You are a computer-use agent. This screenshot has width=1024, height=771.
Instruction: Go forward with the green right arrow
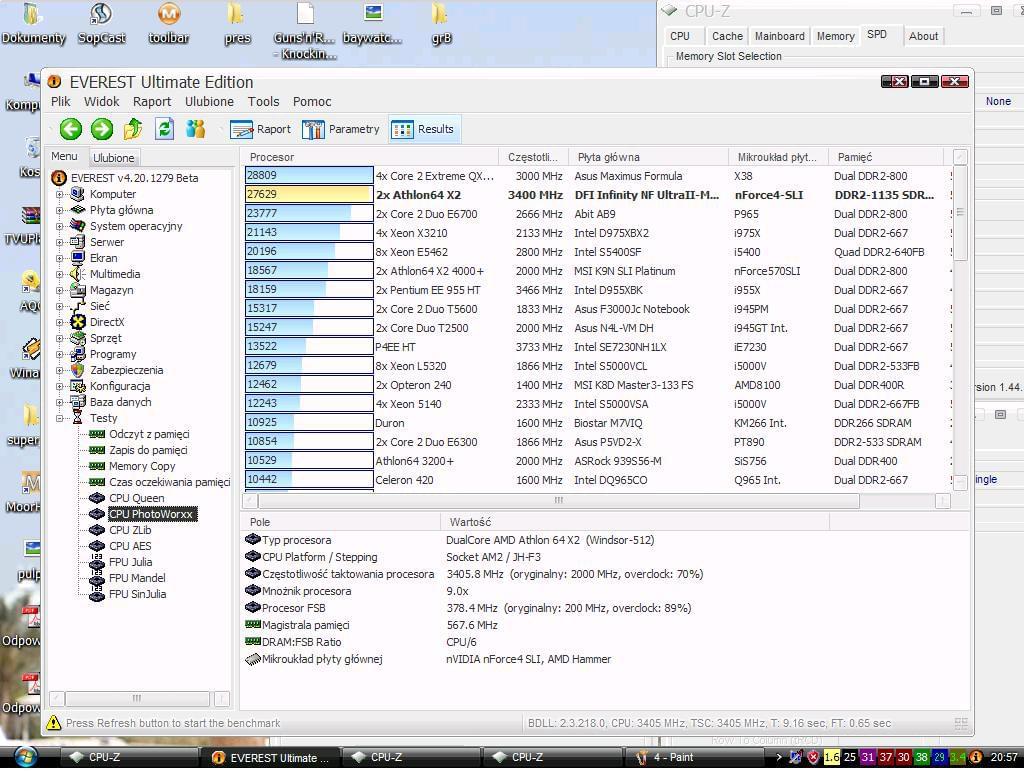click(101, 129)
